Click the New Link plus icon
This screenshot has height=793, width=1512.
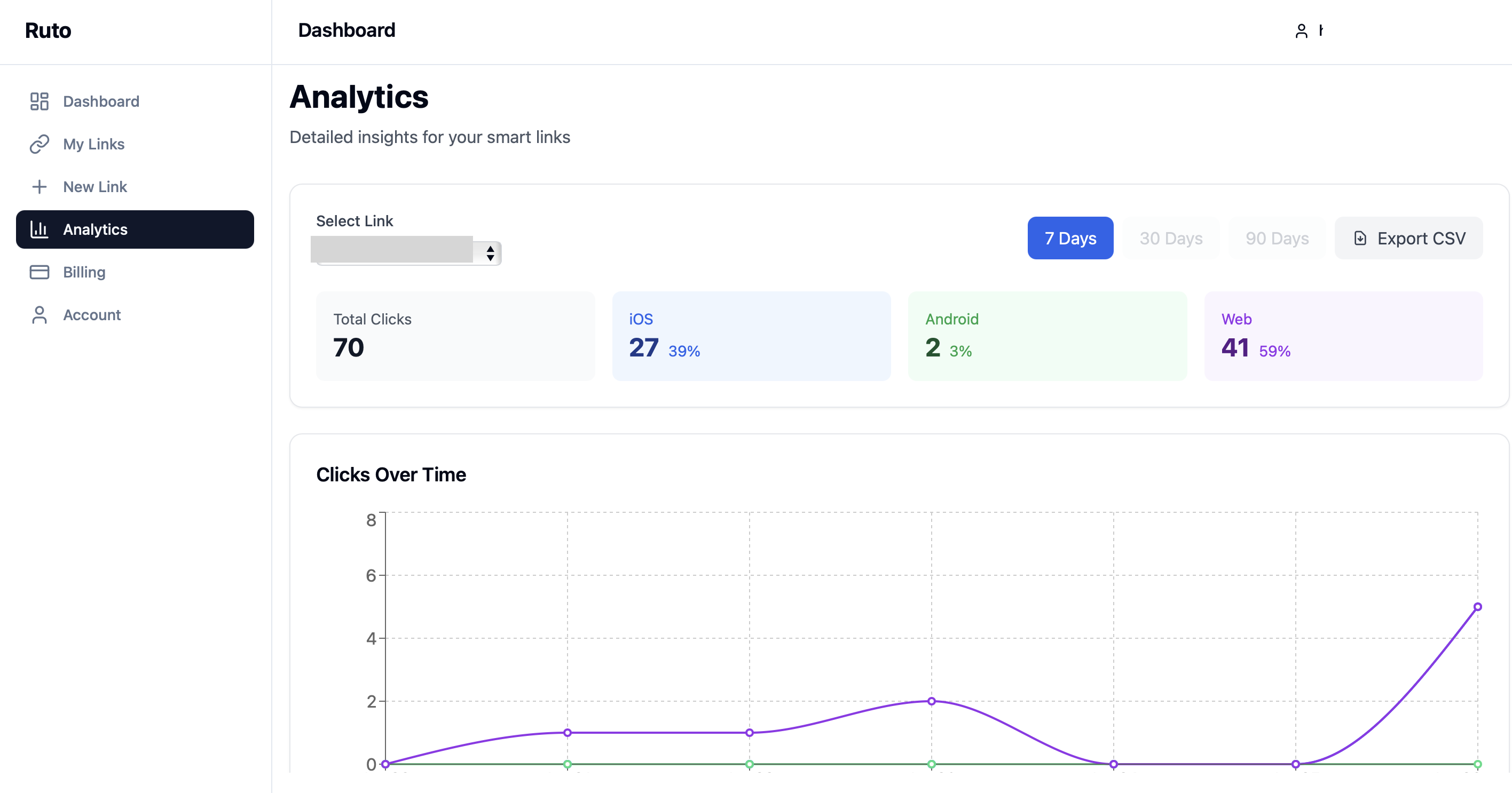pos(40,187)
